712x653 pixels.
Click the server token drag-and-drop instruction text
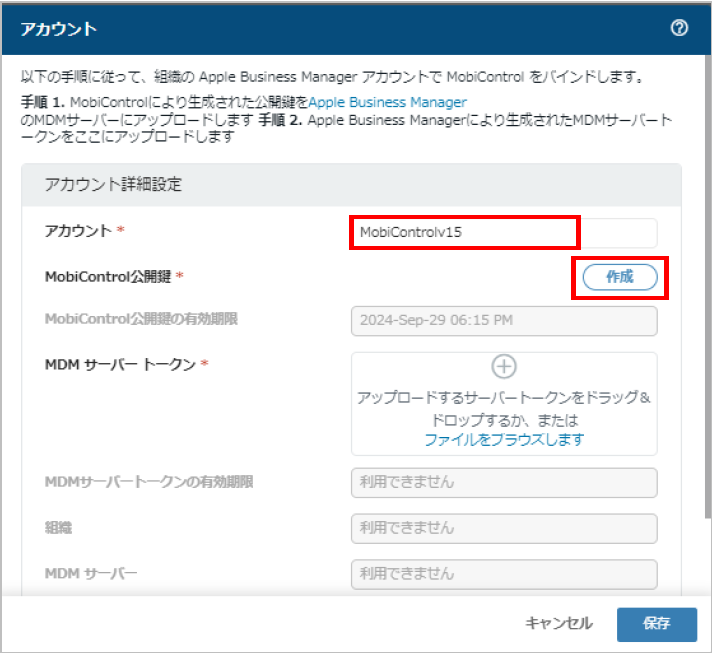pyautogui.click(x=504, y=409)
